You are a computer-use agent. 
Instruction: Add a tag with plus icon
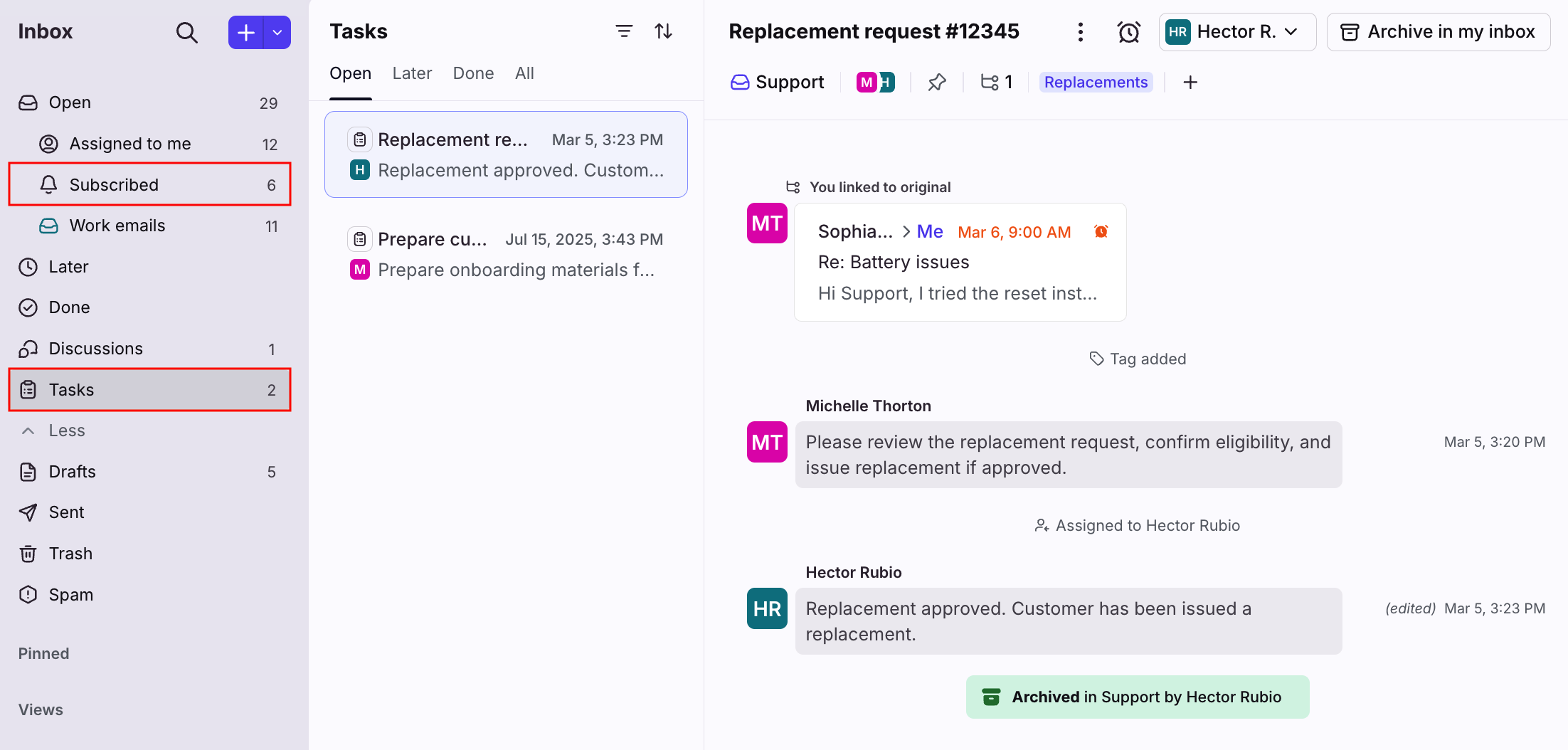(x=1190, y=83)
